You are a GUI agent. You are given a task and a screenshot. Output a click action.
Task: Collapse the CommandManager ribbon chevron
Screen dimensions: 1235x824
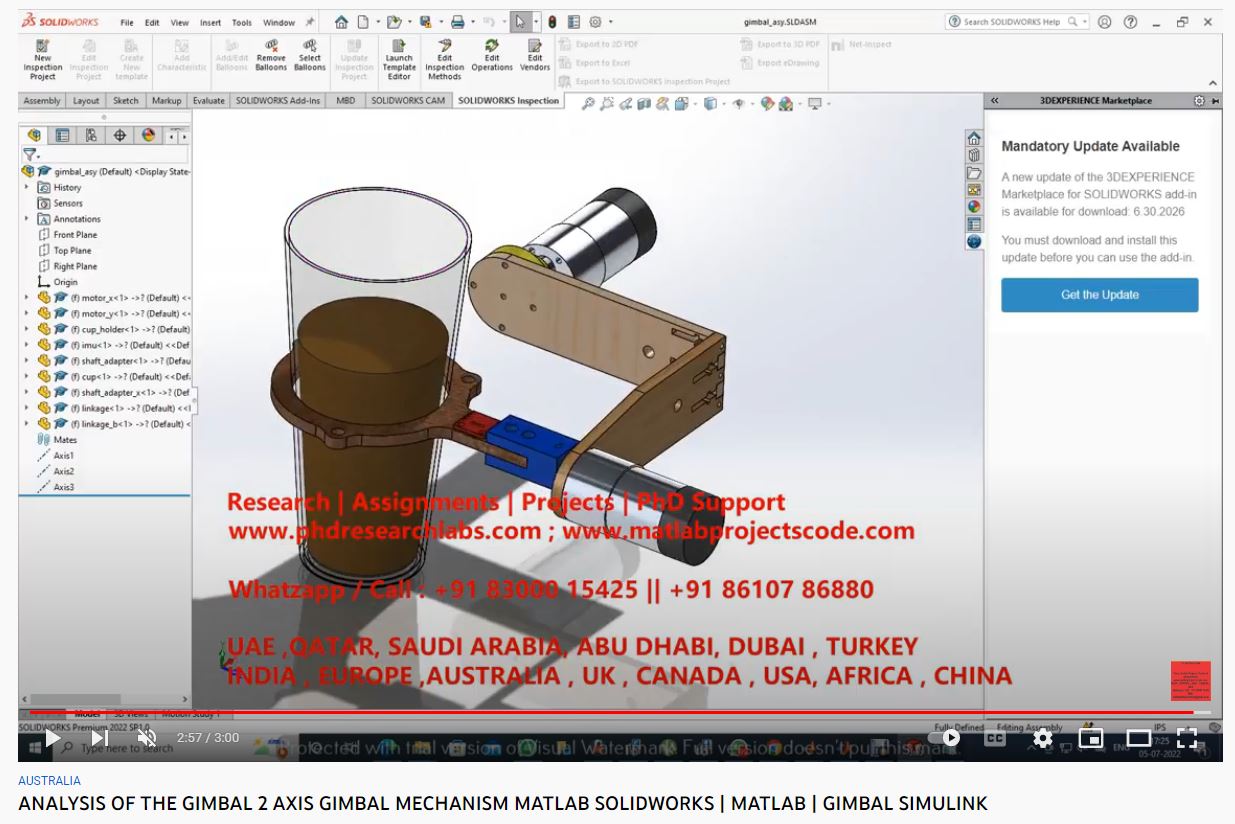[x=1213, y=83]
